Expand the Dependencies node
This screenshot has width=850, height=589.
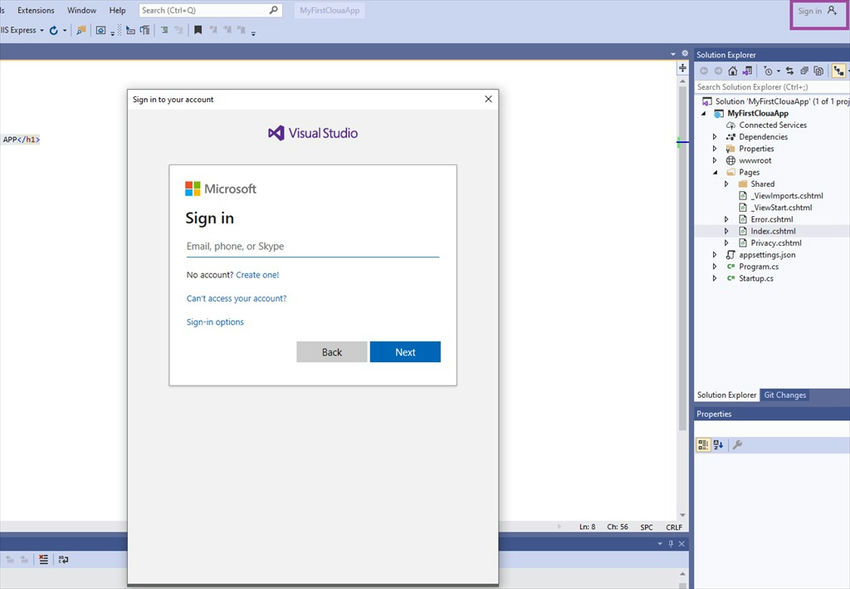coord(713,136)
